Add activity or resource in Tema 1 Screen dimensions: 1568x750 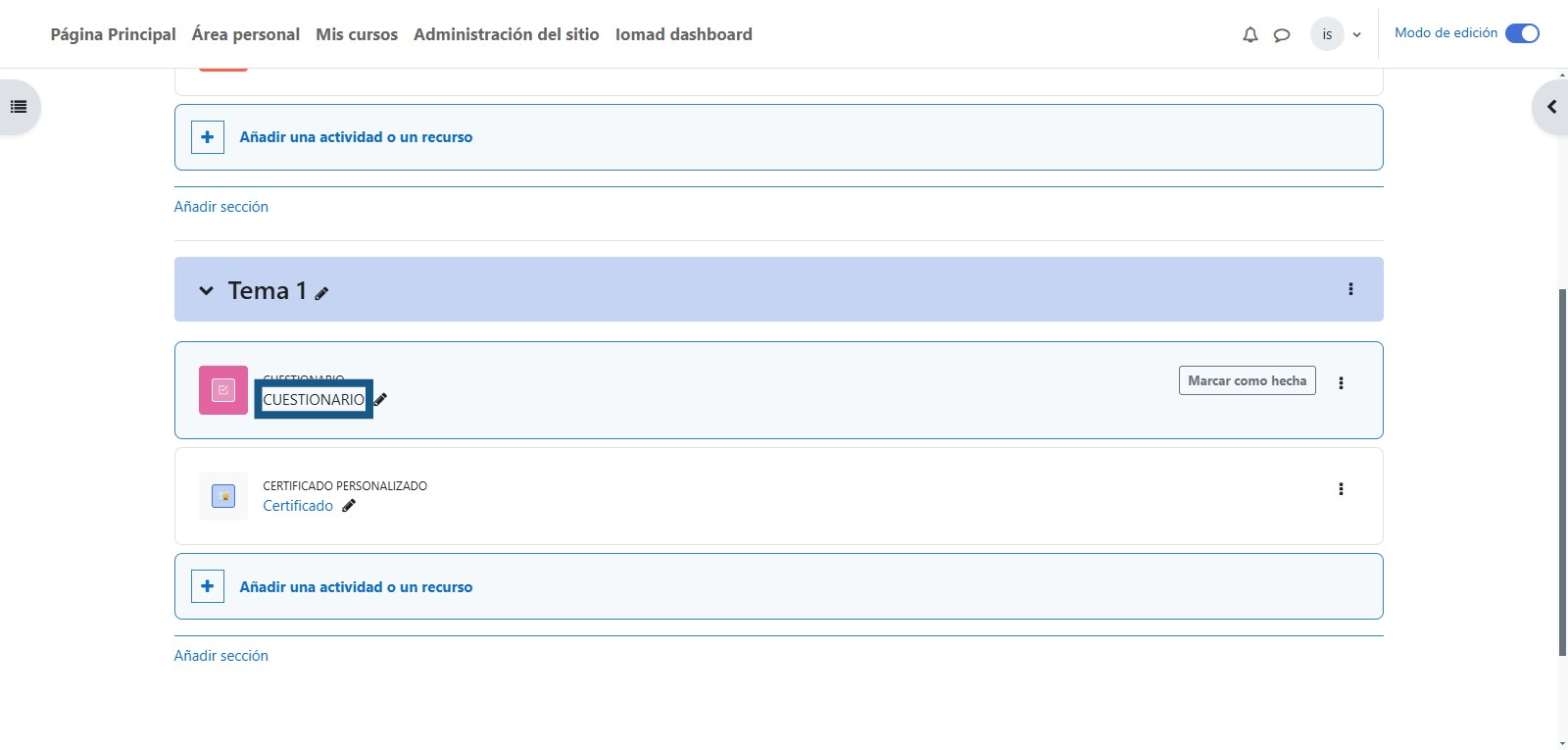(356, 587)
